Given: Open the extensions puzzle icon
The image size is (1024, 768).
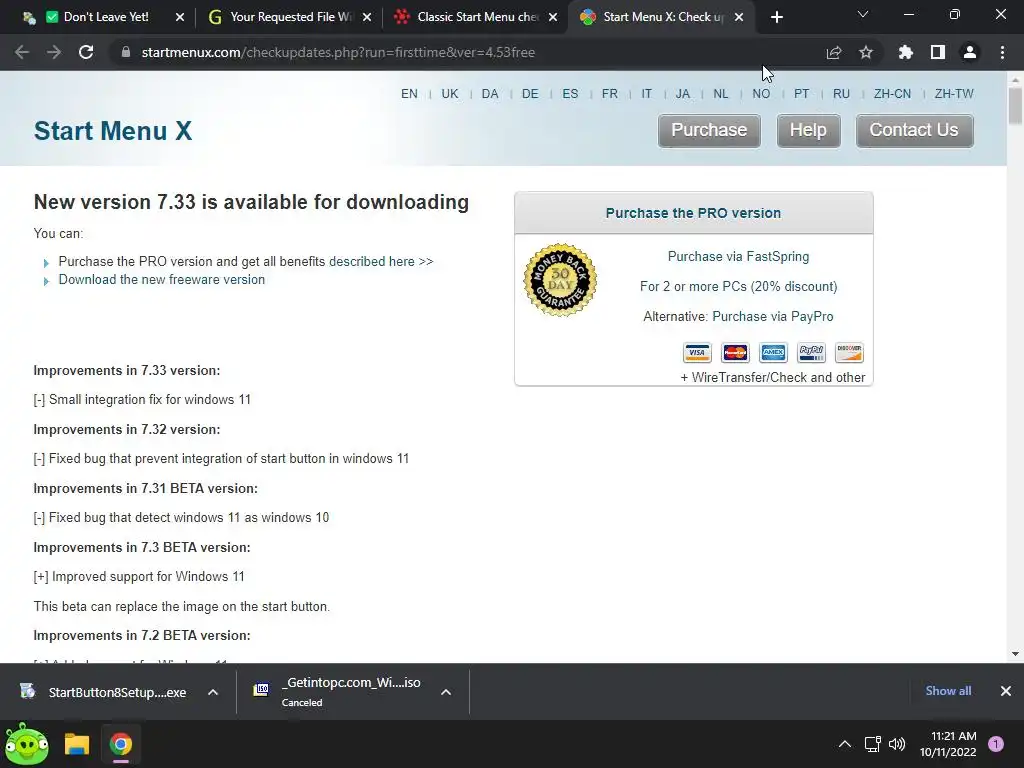Looking at the screenshot, I should click(905, 52).
